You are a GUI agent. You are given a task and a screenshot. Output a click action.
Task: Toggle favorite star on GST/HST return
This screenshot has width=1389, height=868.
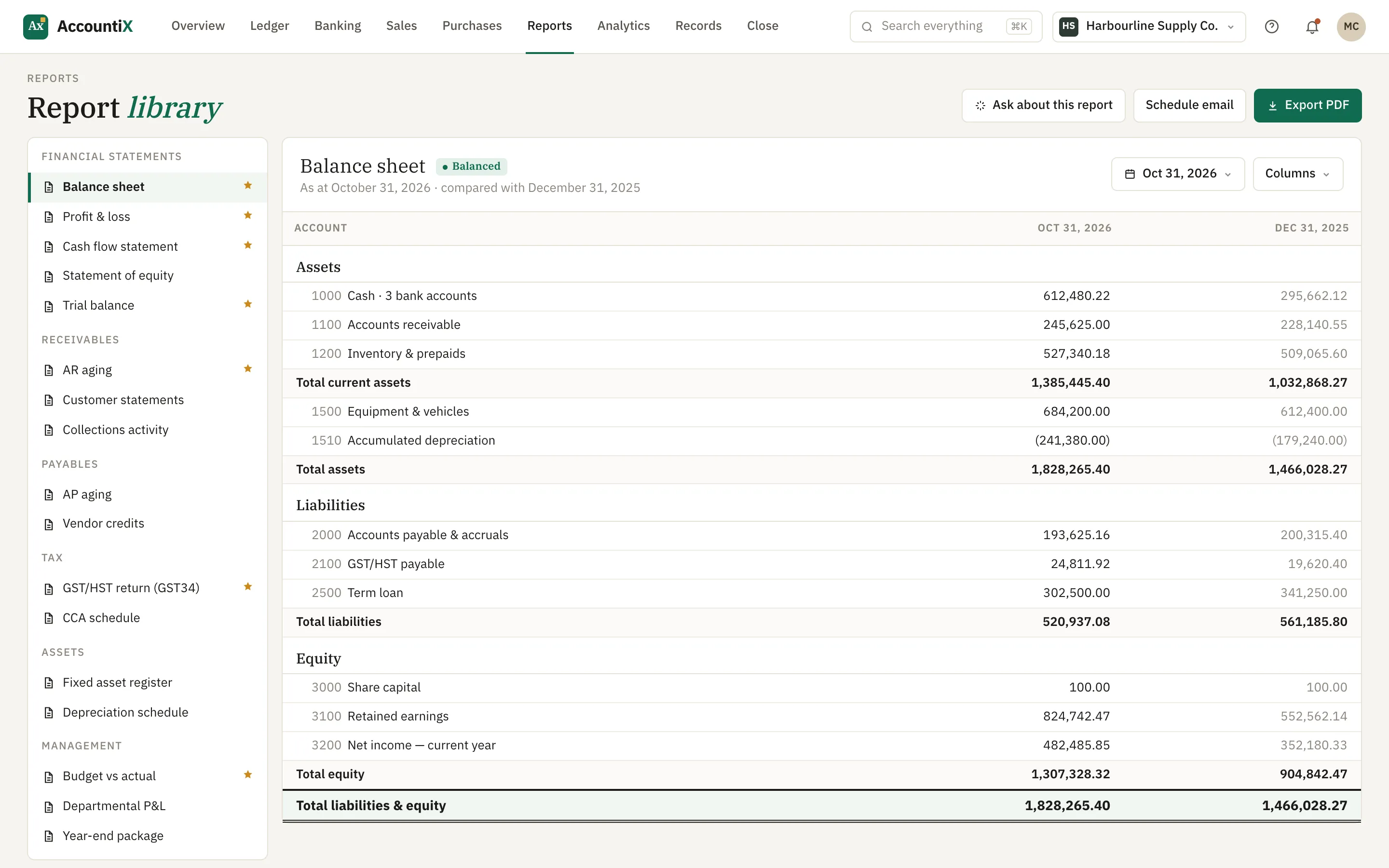(x=248, y=587)
